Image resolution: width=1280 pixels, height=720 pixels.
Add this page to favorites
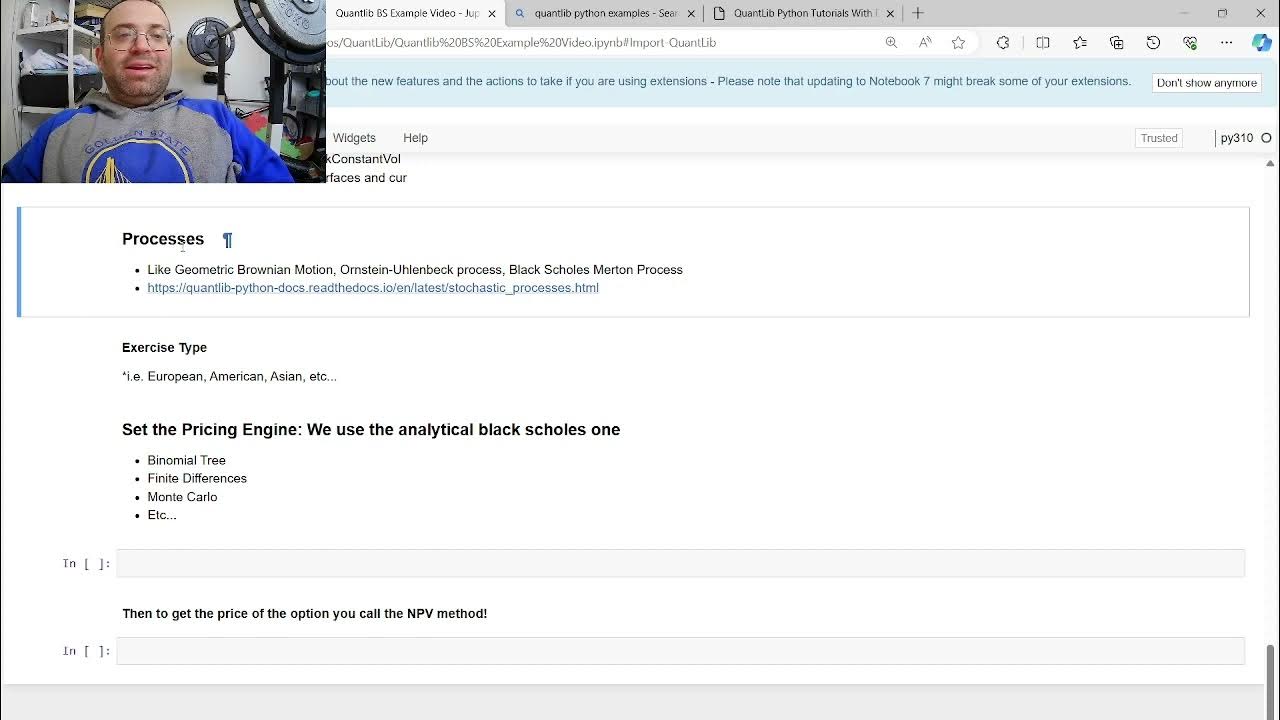click(x=958, y=43)
